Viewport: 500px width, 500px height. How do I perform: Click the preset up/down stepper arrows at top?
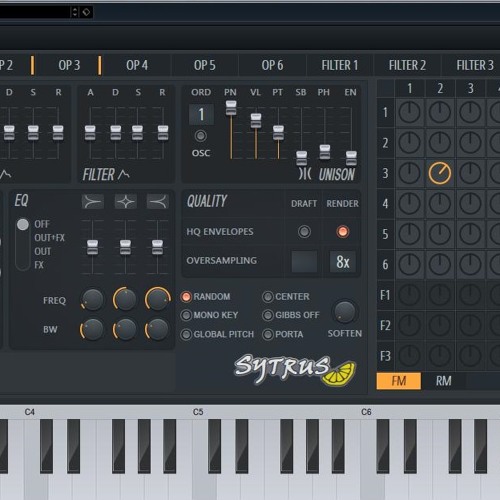tap(75, 12)
